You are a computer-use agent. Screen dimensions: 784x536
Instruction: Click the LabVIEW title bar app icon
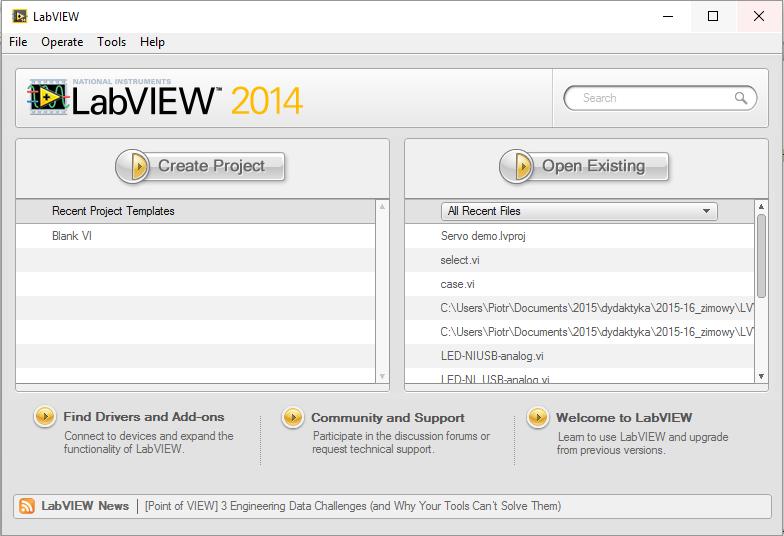[20, 16]
